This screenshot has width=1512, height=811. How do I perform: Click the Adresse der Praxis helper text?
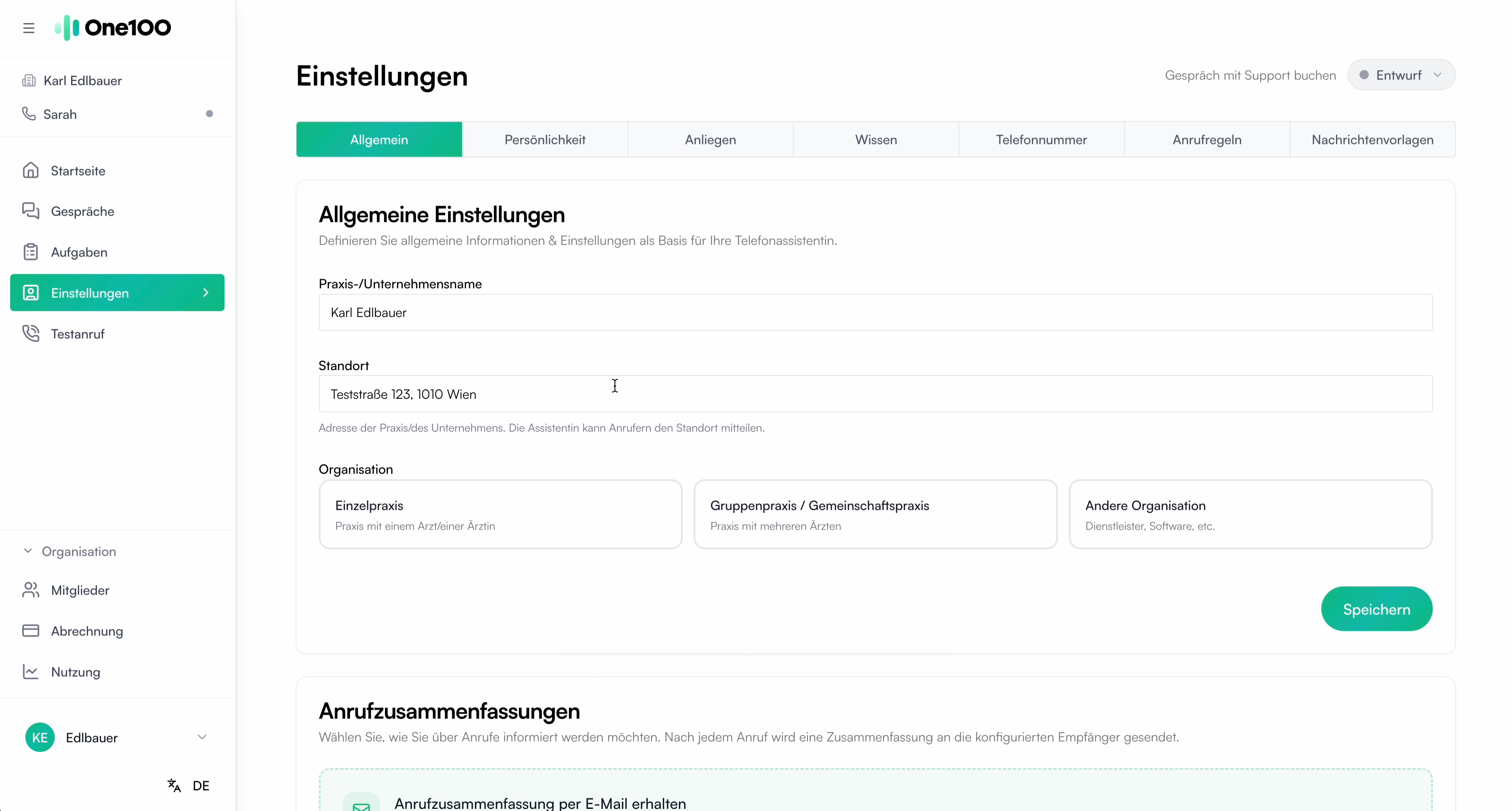click(x=541, y=428)
